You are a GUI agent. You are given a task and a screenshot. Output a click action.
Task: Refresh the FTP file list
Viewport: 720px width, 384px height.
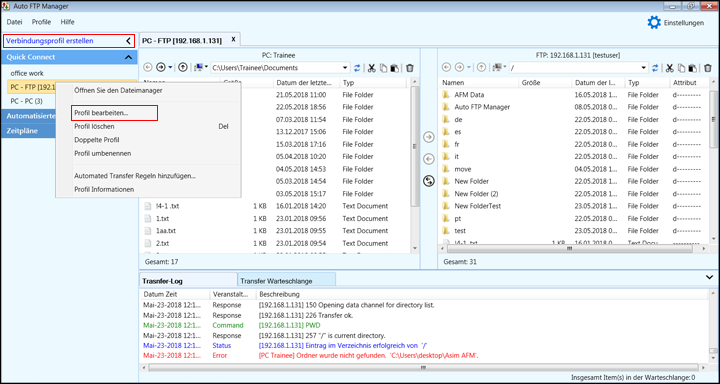coord(655,68)
